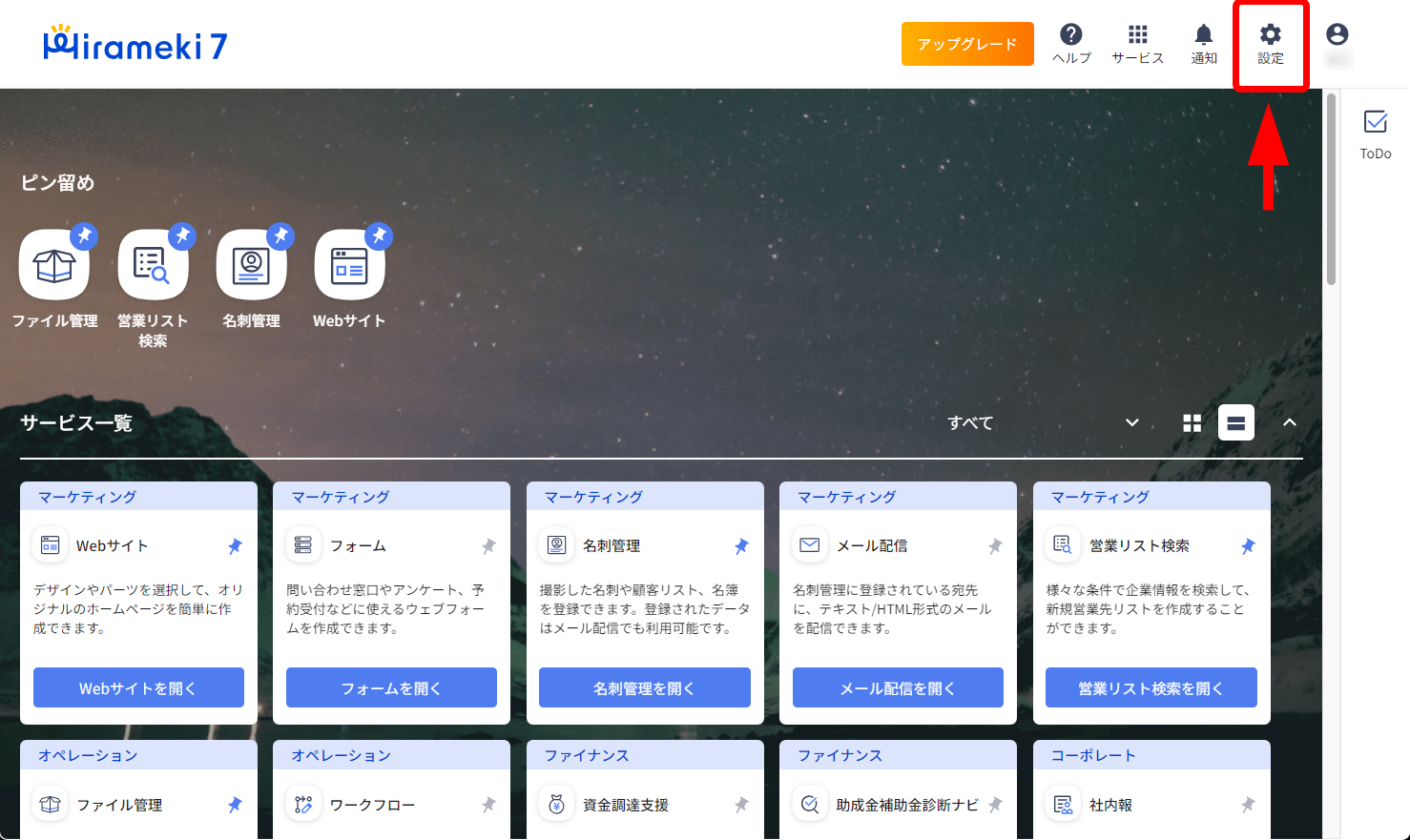Open the ToDo panel icon

tap(1376, 134)
